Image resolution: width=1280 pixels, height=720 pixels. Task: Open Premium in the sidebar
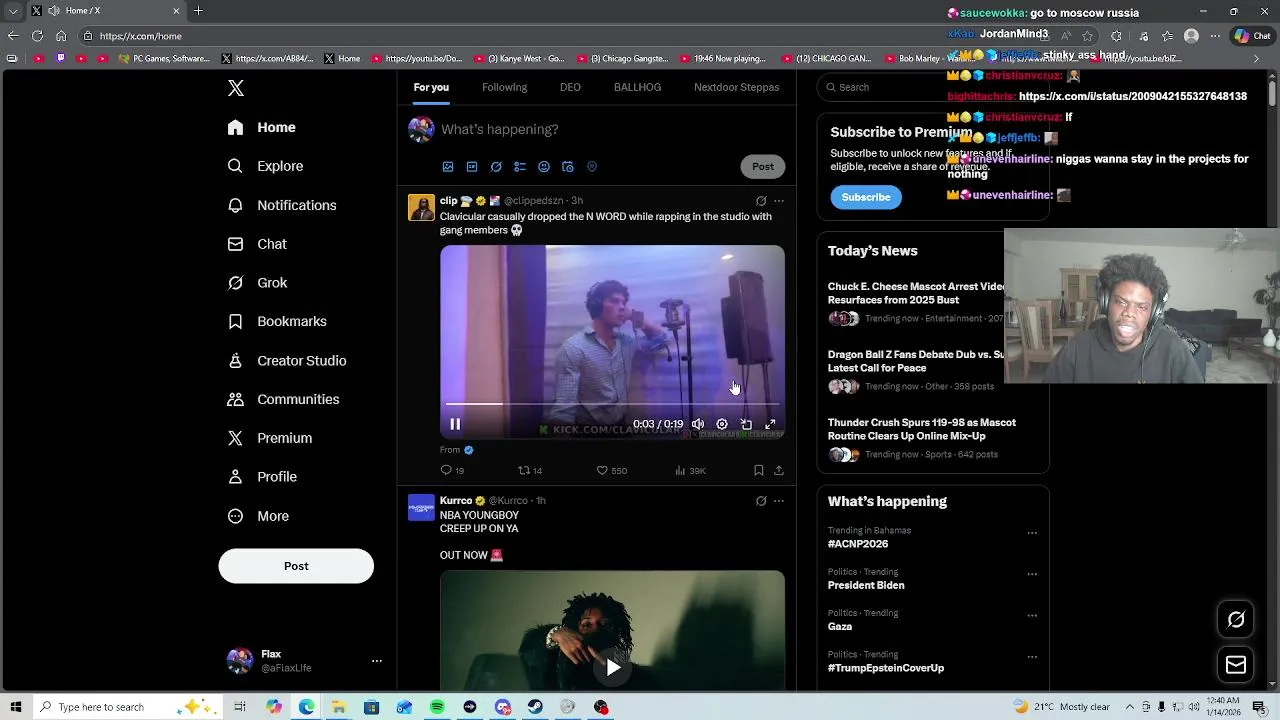tap(269, 438)
